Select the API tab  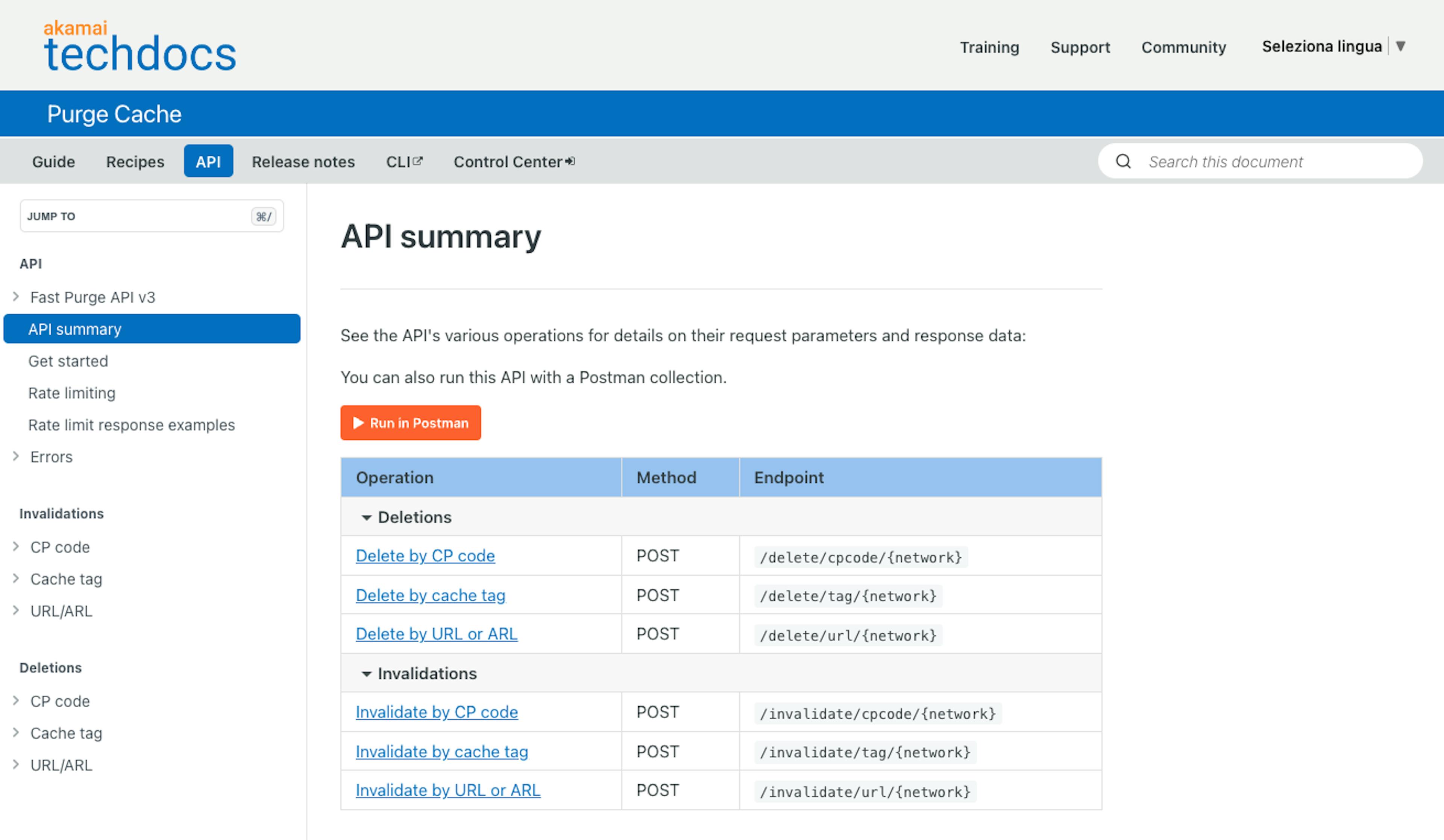(x=209, y=162)
